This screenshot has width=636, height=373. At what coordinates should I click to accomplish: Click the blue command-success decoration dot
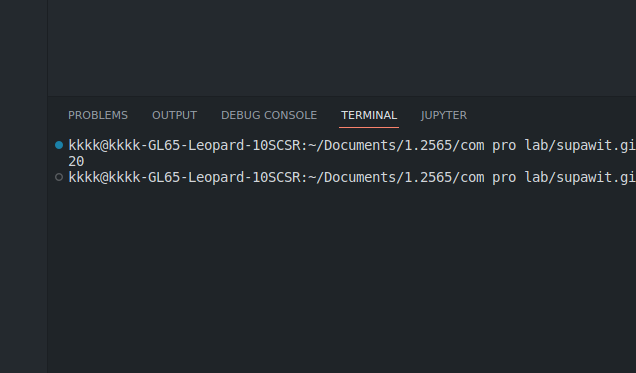pos(59,145)
